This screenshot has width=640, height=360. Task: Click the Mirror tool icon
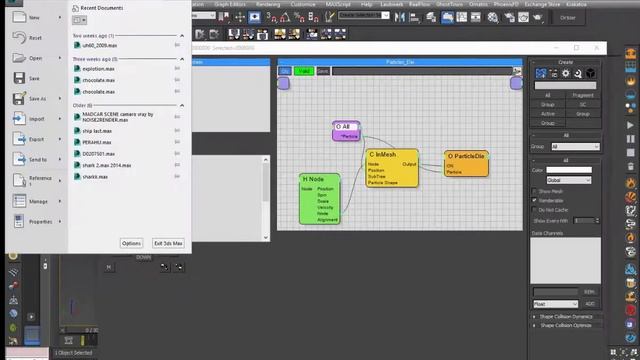coord(400,17)
